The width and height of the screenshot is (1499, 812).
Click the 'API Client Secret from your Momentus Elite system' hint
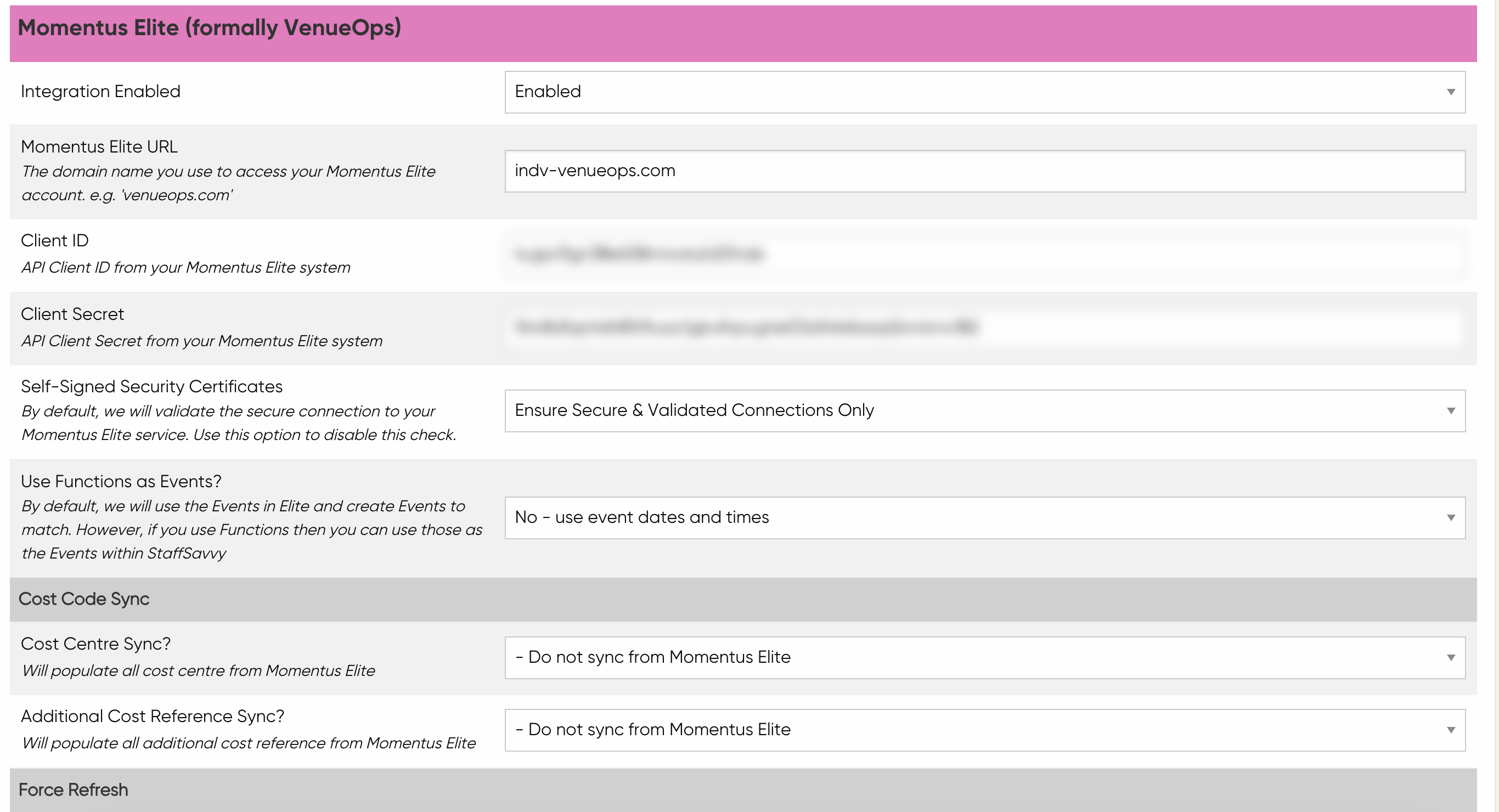[x=202, y=341]
